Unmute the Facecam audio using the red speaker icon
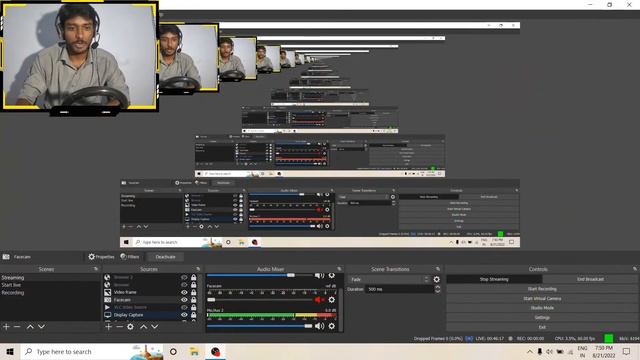 point(319,300)
